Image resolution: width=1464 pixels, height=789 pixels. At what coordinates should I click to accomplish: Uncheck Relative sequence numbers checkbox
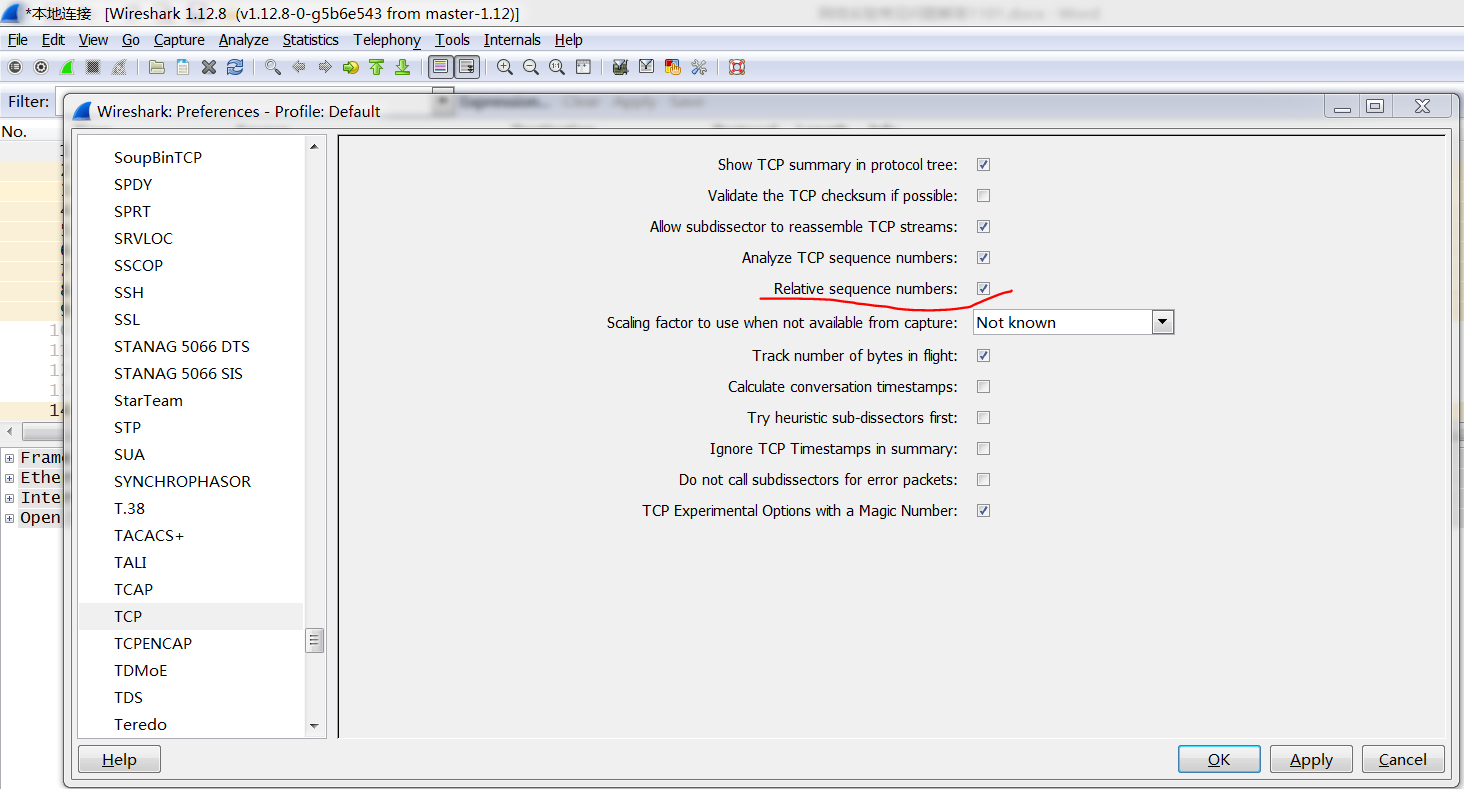[983, 289]
